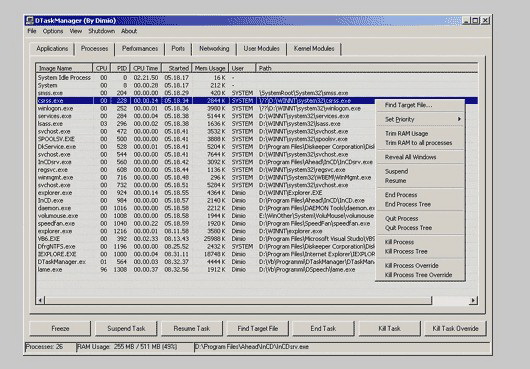
Task: Open the User Modules tab
Action: pyautogui.click(x=261, y=49)
